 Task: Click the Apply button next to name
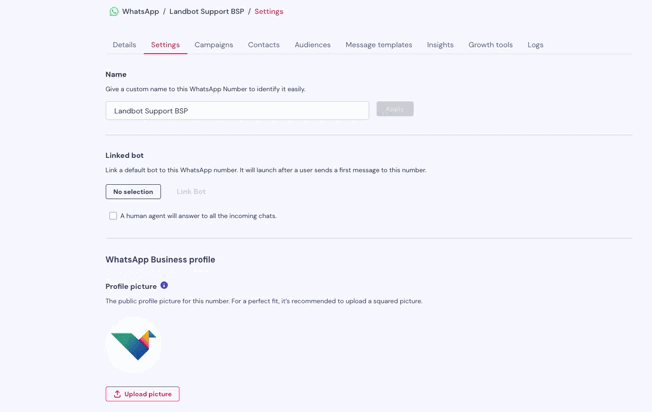(x=395, y=109)
